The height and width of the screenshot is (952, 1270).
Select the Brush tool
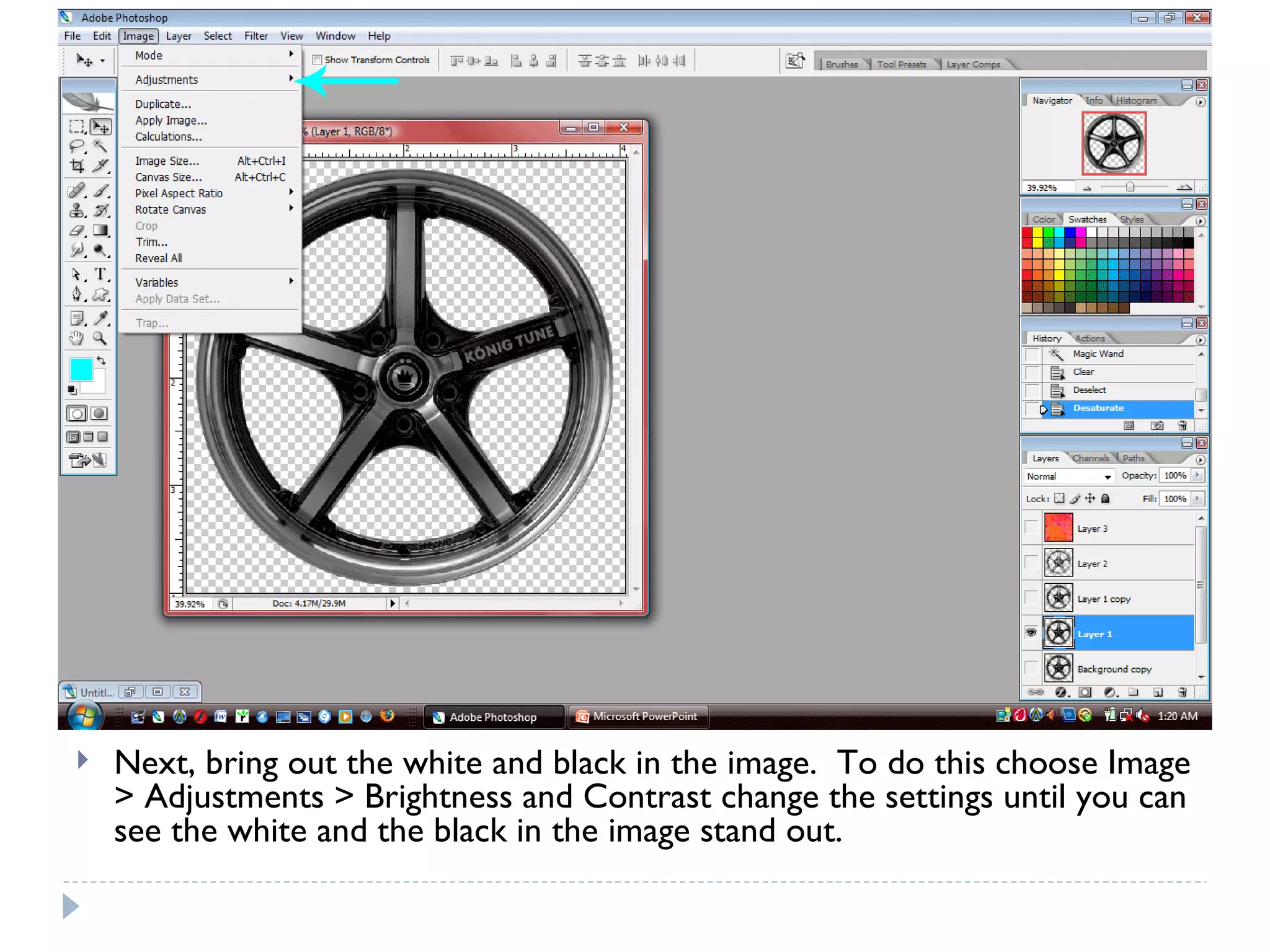click(x=100, y=190)
